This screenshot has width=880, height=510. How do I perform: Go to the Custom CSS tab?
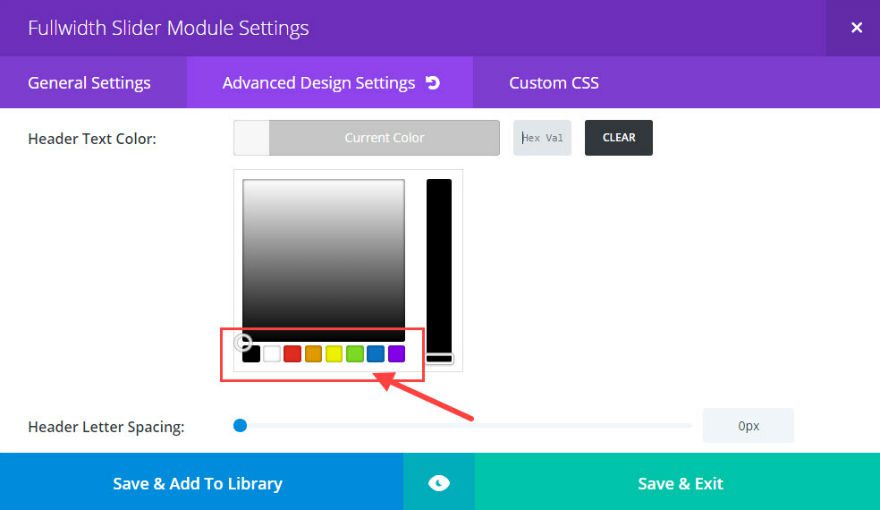[x=553, y=83]
